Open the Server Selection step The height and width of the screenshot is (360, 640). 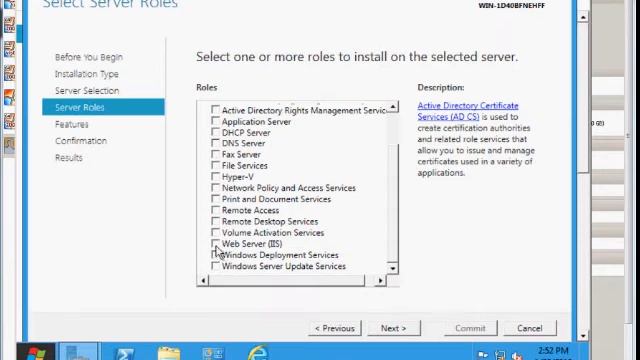tap(87, 91)
